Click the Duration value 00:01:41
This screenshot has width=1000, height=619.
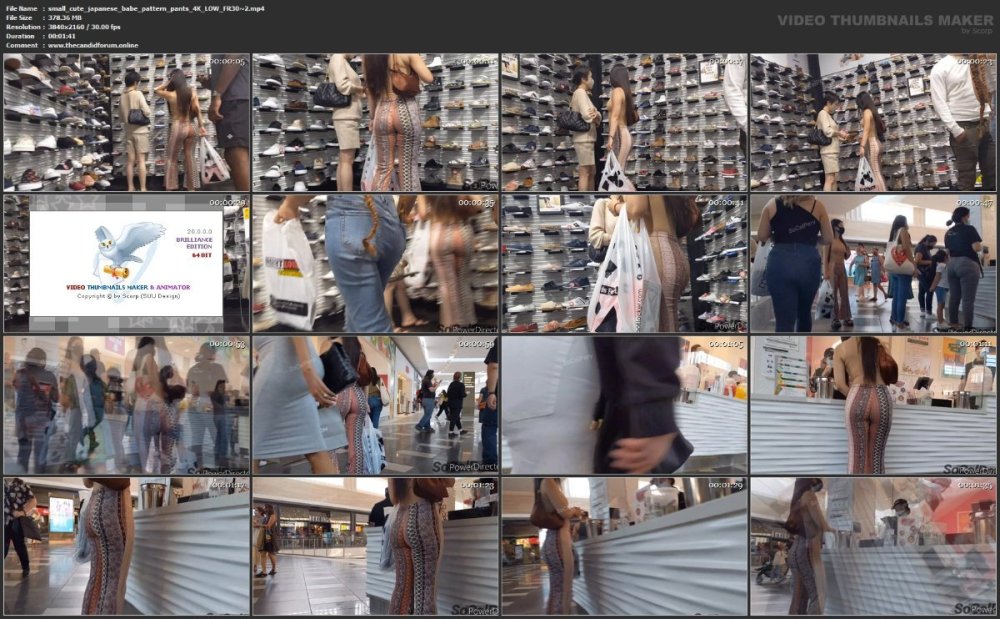(x=62, y=36)
